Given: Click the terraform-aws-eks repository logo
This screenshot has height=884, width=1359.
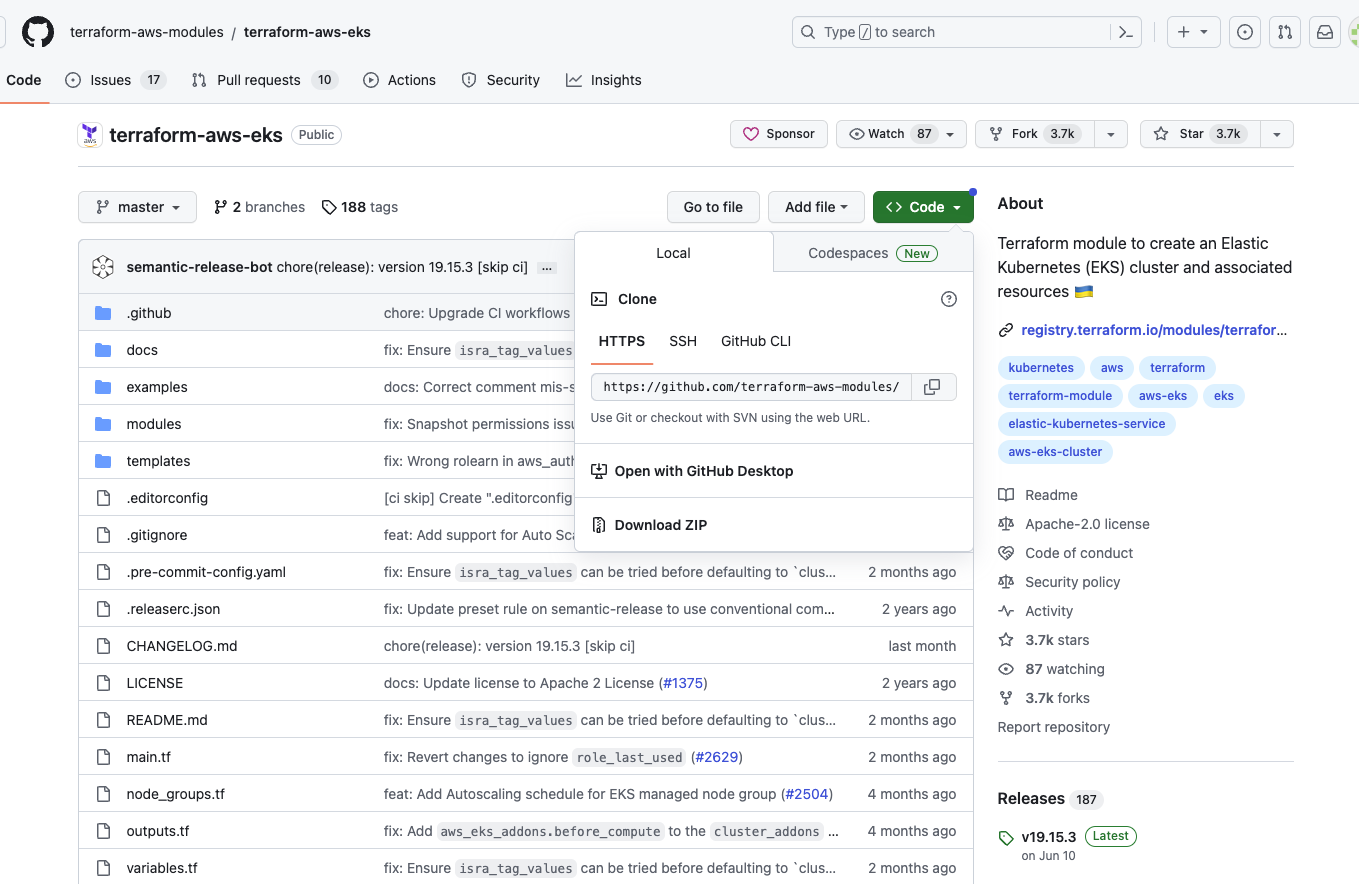Looking at the screenshot, I should 90,135.
